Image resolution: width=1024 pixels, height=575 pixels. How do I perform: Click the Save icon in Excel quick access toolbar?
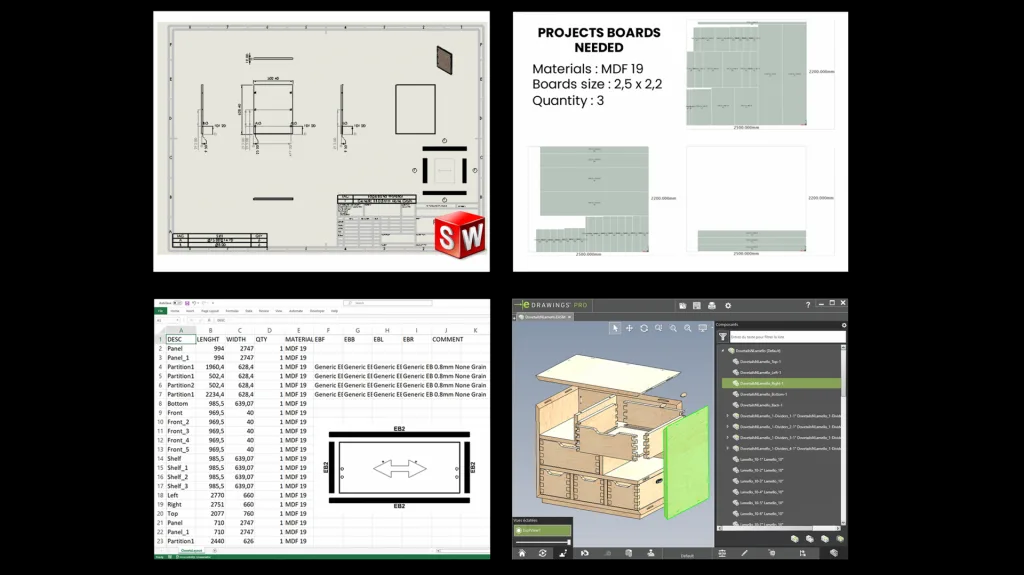click(x=187, y=303)
